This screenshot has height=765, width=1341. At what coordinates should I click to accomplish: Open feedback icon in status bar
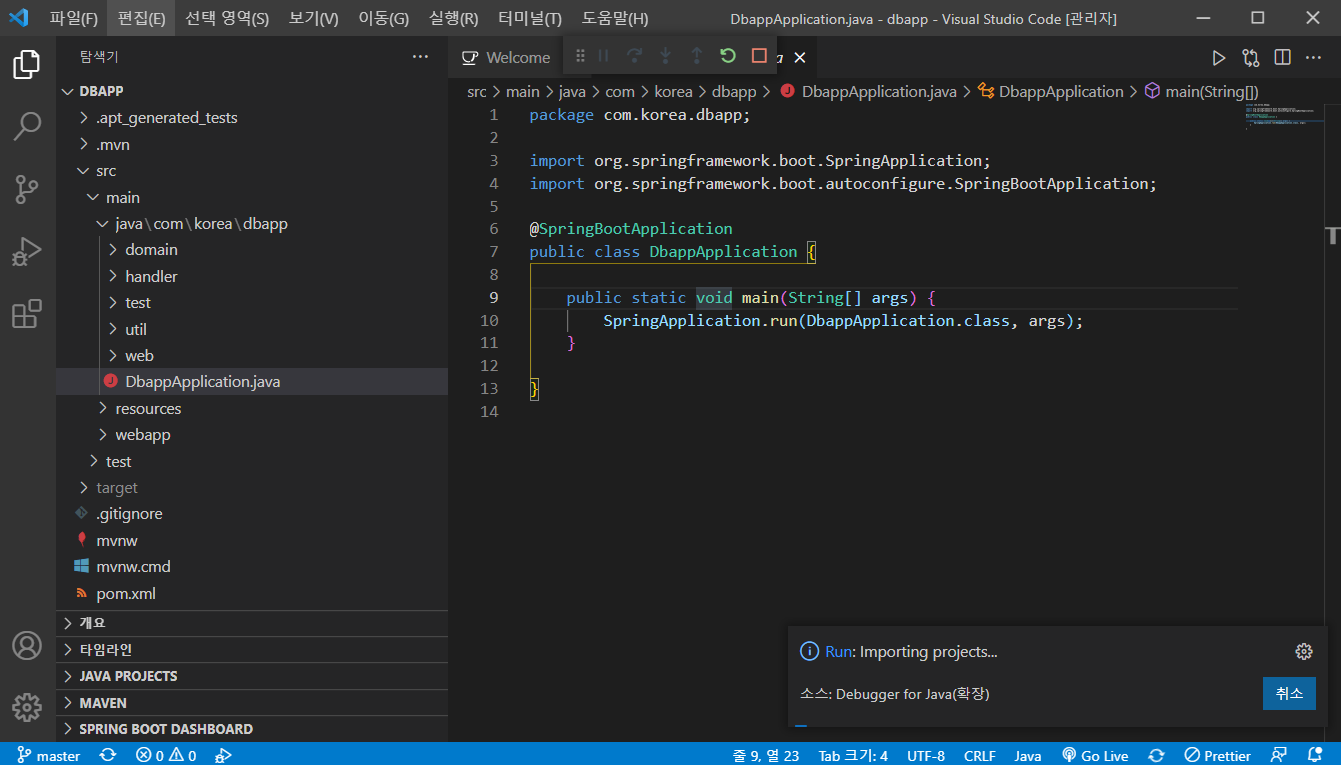[x=1279, y=756]
